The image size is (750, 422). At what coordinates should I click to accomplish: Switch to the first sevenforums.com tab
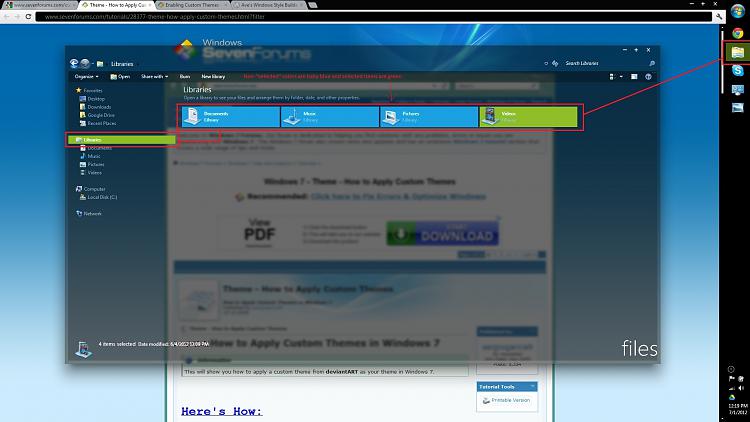click(x=39, y=5)
